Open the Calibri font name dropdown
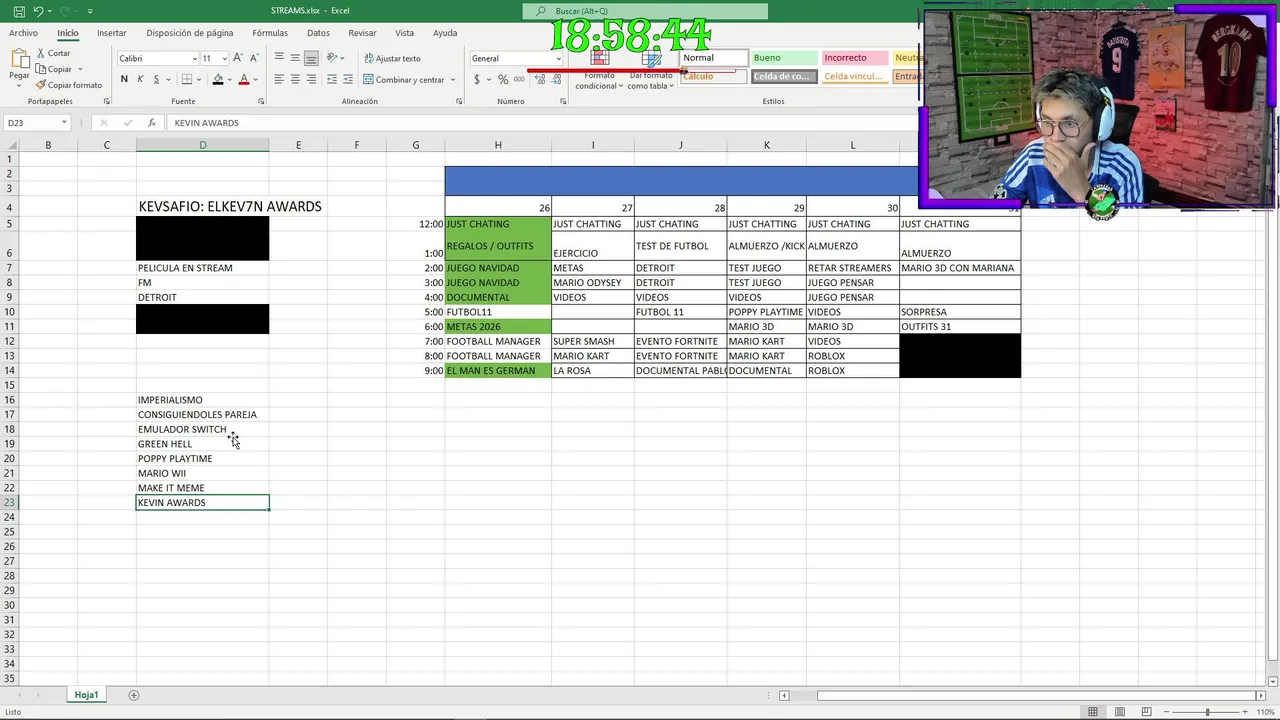The height and width of the screenshot is (720, 1280). tap(194, 58)
